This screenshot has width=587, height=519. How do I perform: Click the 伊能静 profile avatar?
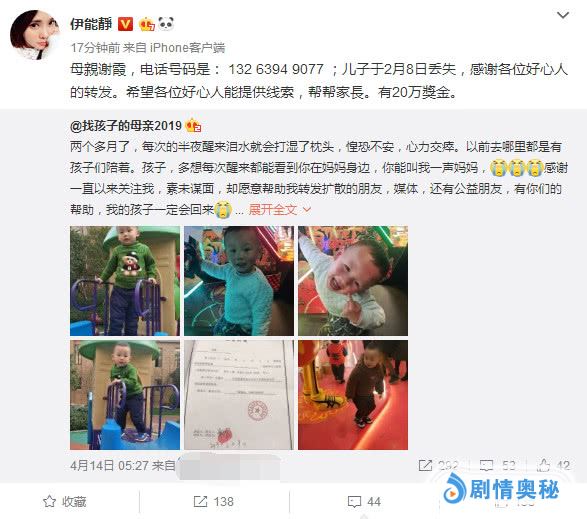point(34,35)
